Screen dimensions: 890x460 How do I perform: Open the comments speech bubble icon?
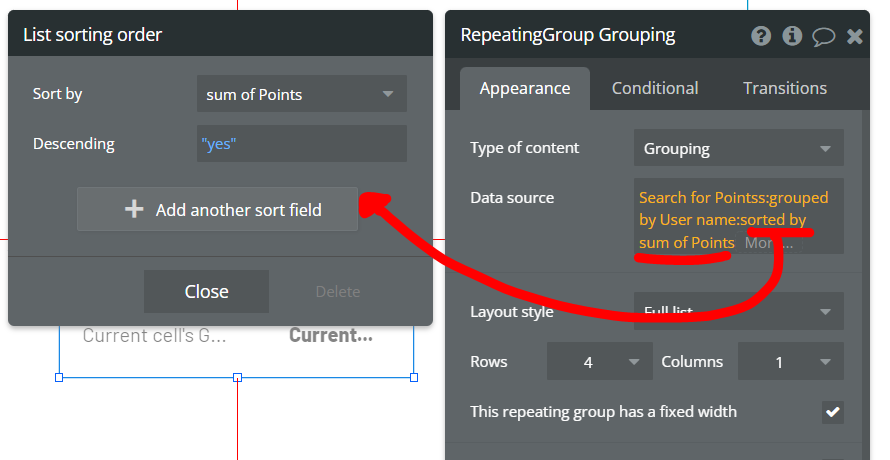[x=823, y=37]
